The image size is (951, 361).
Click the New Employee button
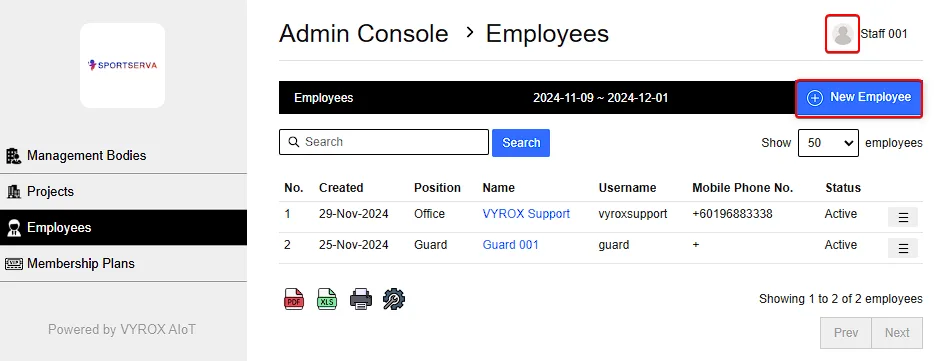pos(859,98)
